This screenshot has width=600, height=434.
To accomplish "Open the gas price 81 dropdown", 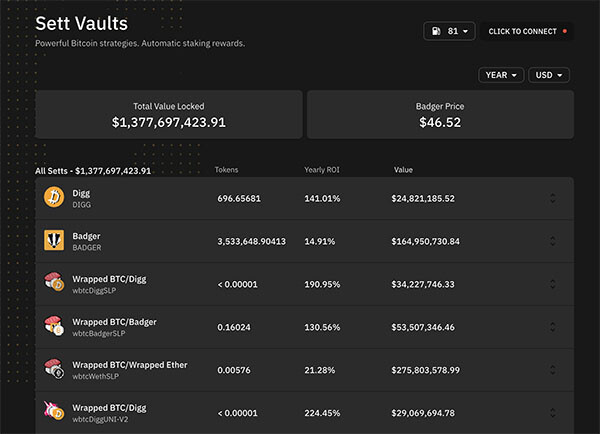I will 449,31.
